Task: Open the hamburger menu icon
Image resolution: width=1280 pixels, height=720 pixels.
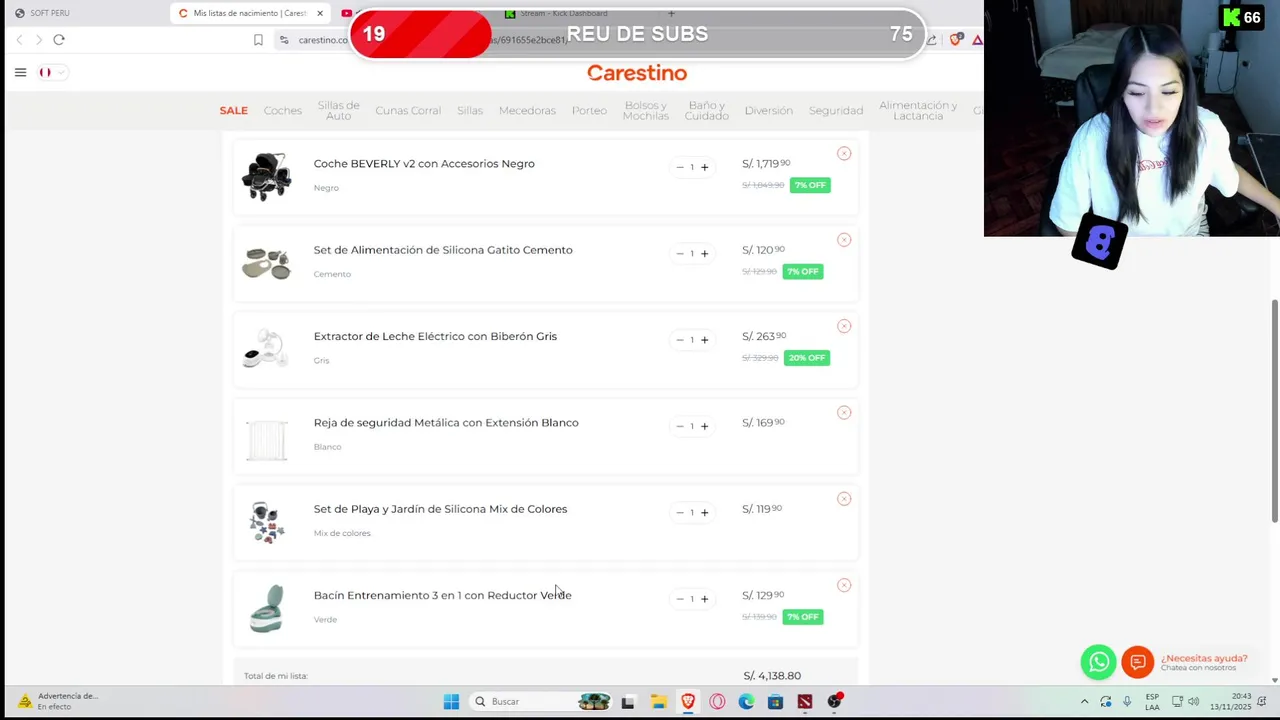Action: click(20, 72)
